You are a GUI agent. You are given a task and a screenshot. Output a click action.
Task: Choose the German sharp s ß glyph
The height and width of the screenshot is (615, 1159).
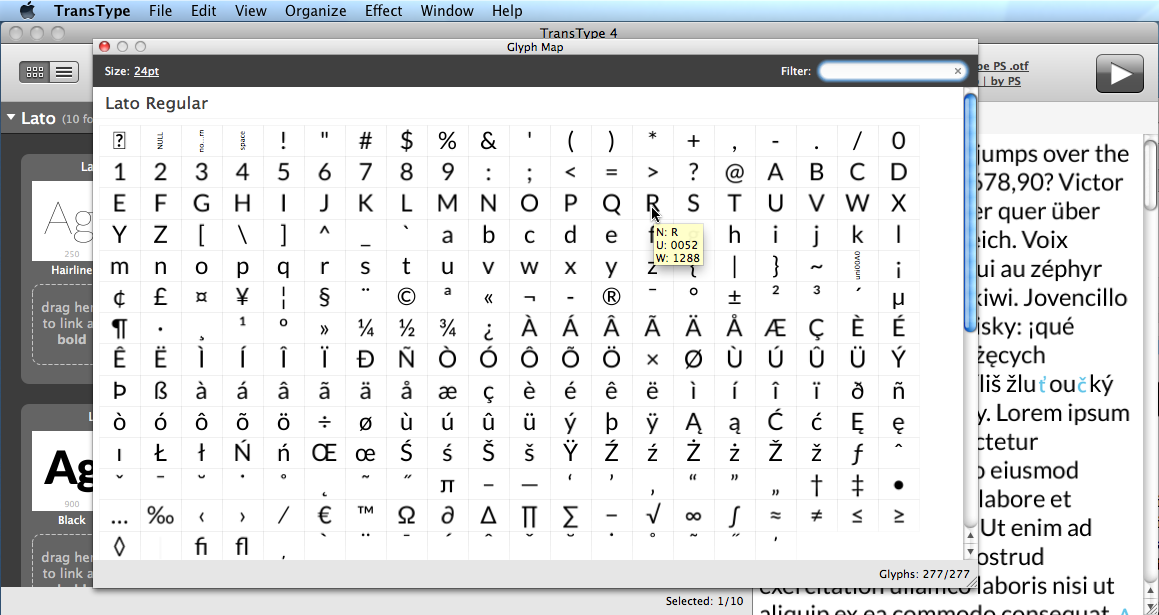[160, 391]
